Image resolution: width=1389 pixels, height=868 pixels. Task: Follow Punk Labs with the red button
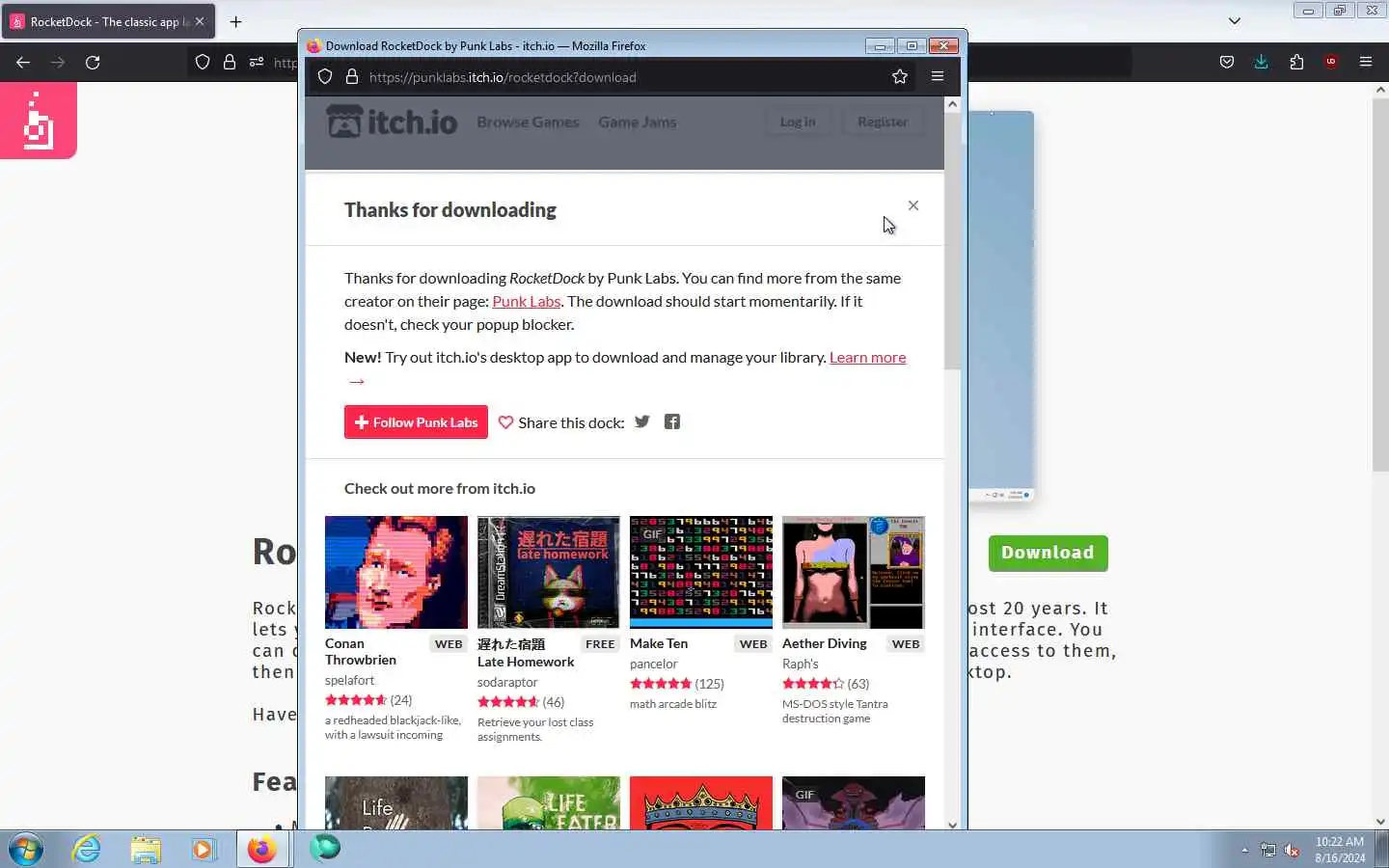tap(416, 422)
